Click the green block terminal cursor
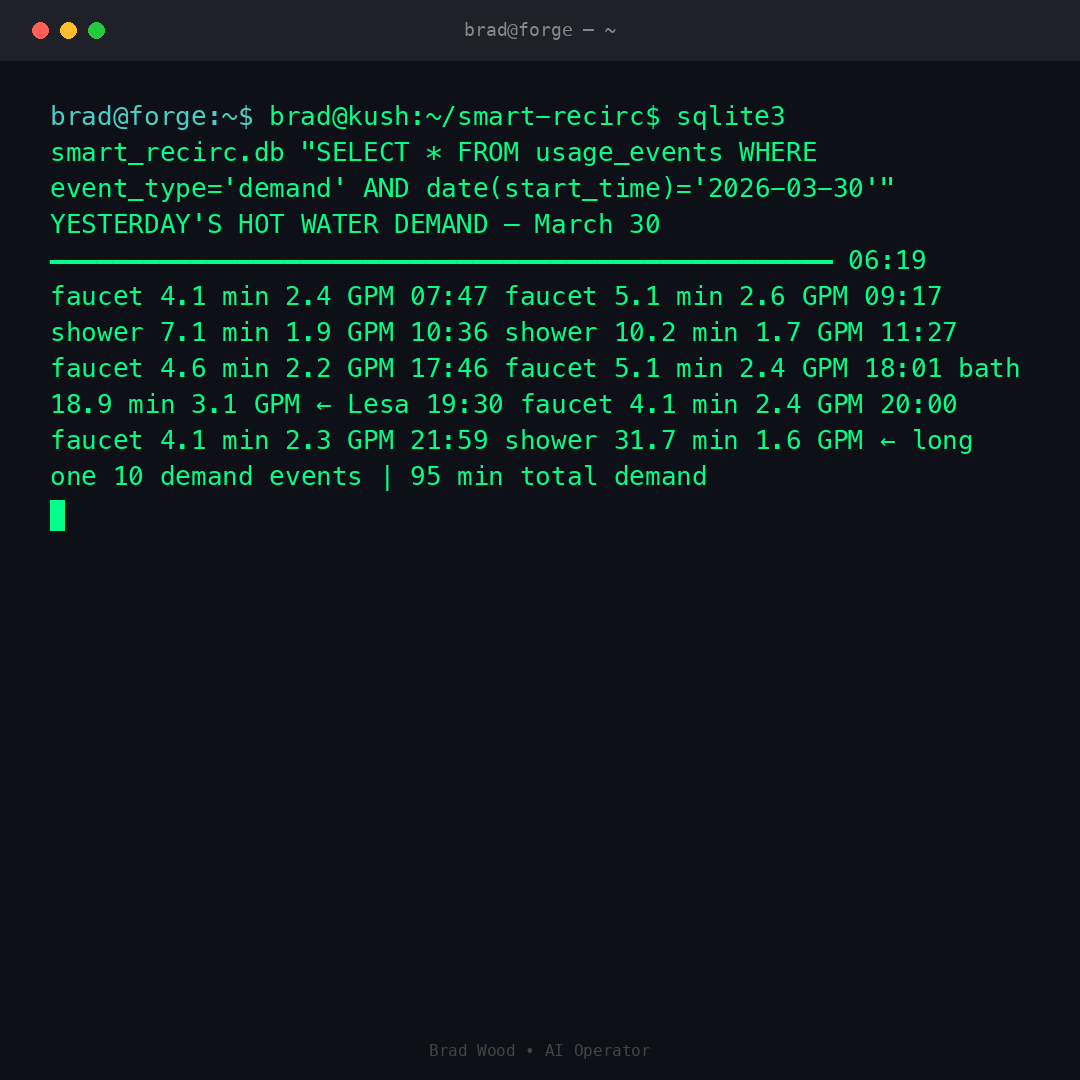 click(58, 515)
